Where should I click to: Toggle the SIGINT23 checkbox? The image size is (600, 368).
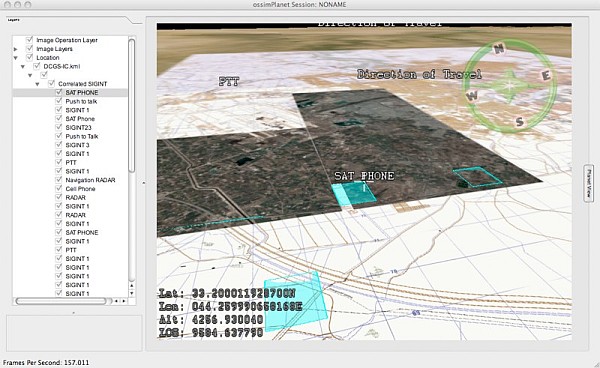tap(59, 127)
